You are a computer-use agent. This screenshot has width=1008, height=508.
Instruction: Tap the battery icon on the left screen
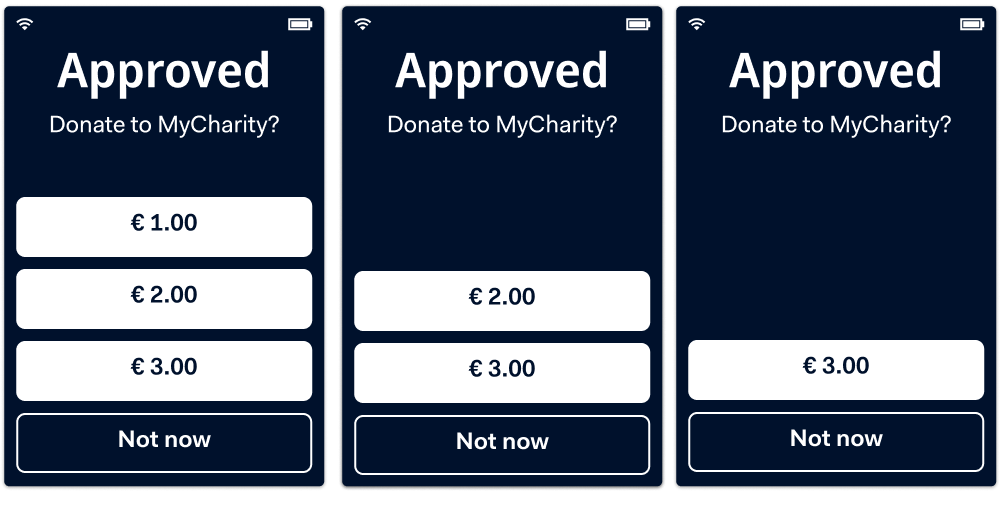point(300,24)
